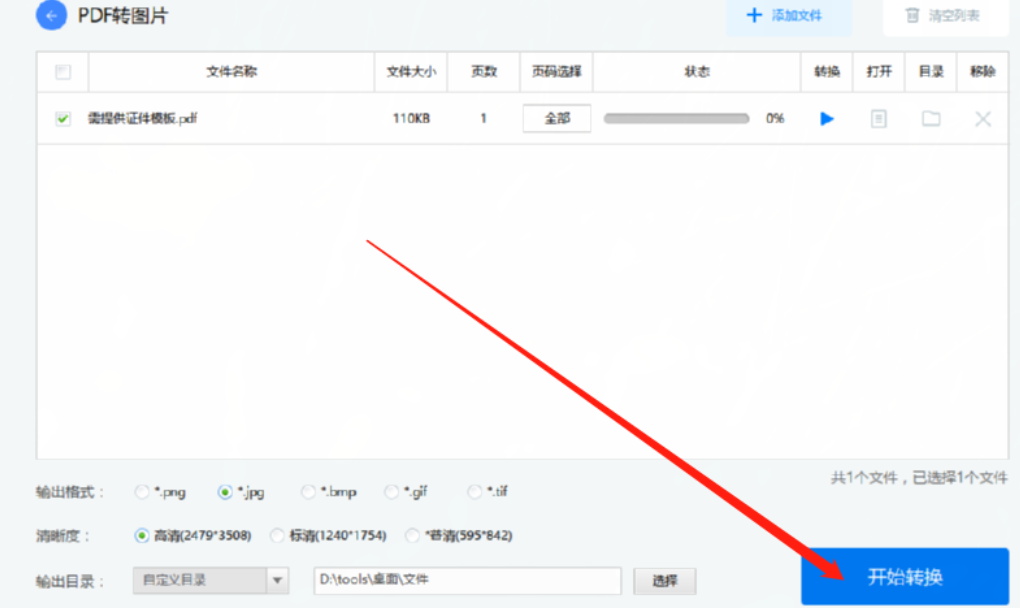1020x608 pixels.
Task: Open the converted file via document icon
Action: [878, 118]
